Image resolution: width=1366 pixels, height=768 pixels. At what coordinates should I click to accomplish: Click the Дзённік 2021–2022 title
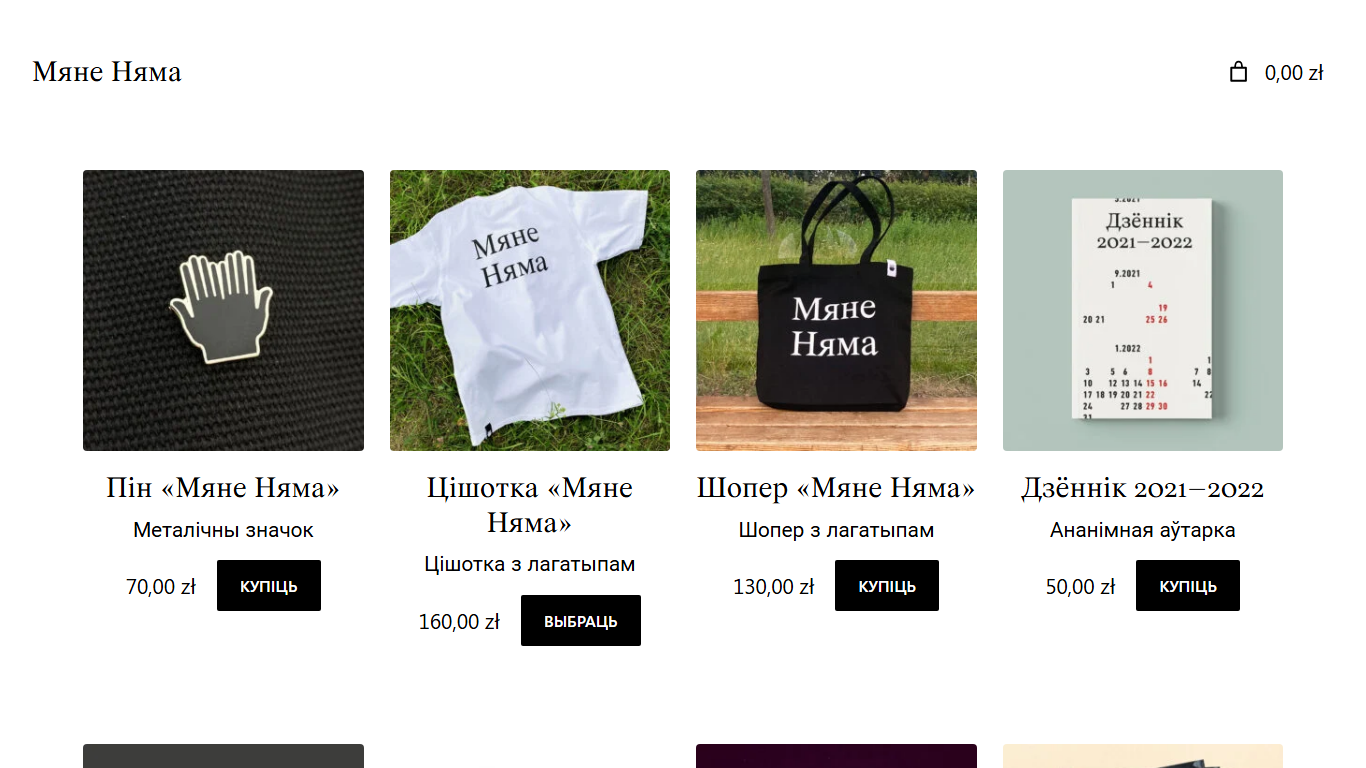(1143, 488)
